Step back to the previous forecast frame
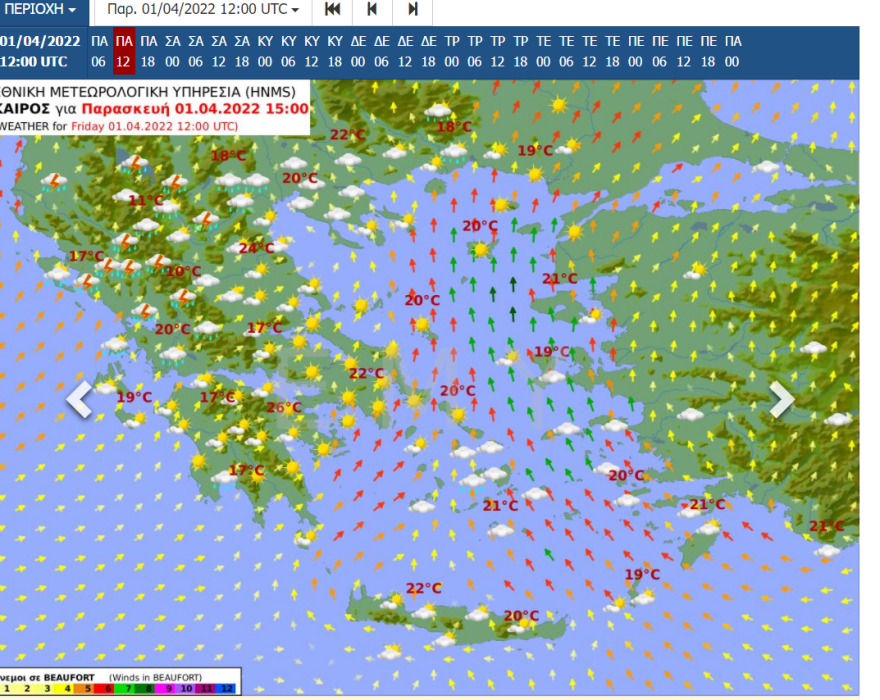880x700 pixels. click(372, 10)
